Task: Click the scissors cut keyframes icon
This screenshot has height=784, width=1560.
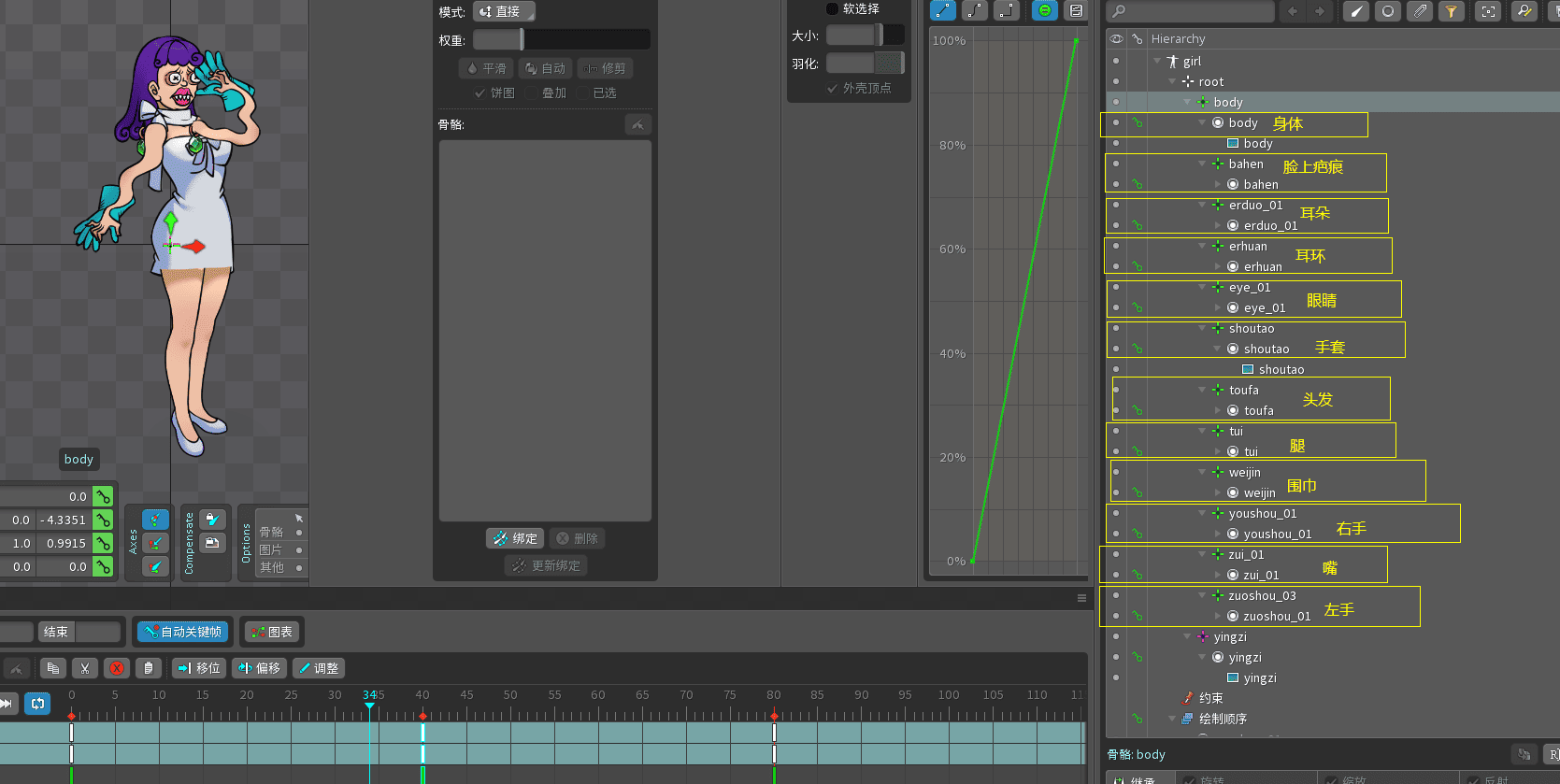Action: (84, 668)
